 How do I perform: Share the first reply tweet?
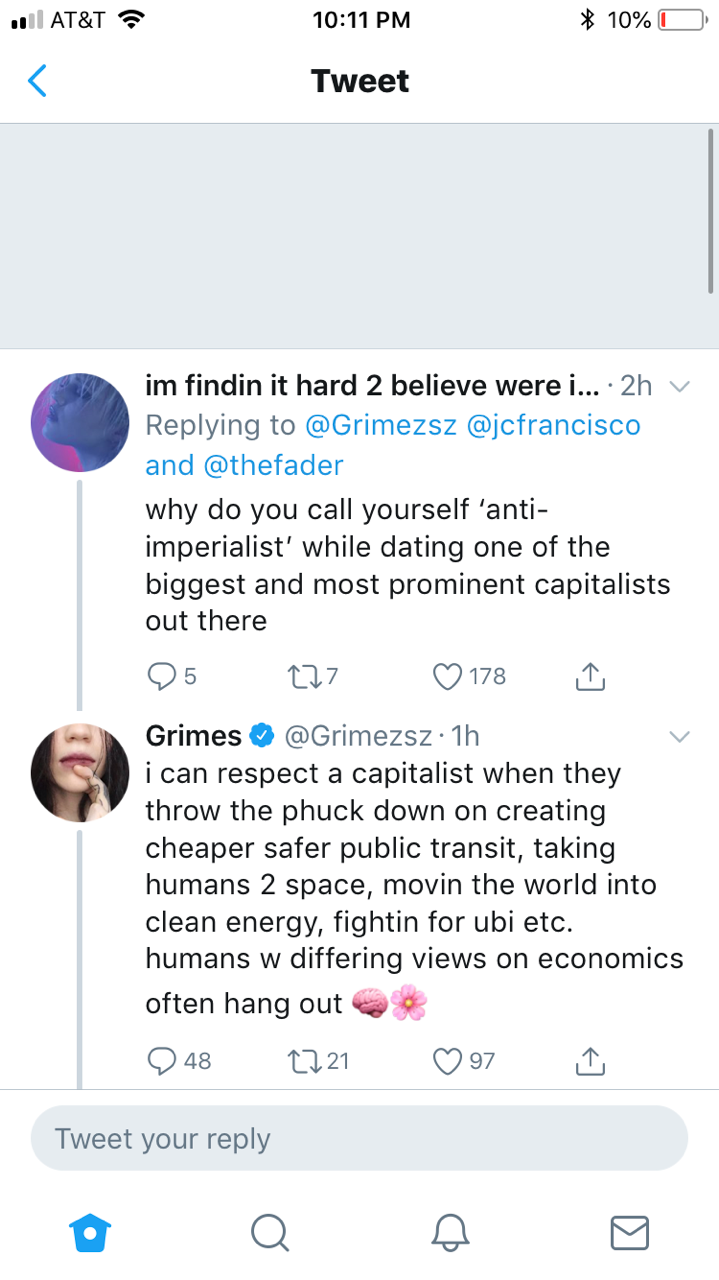pos(590,677)
